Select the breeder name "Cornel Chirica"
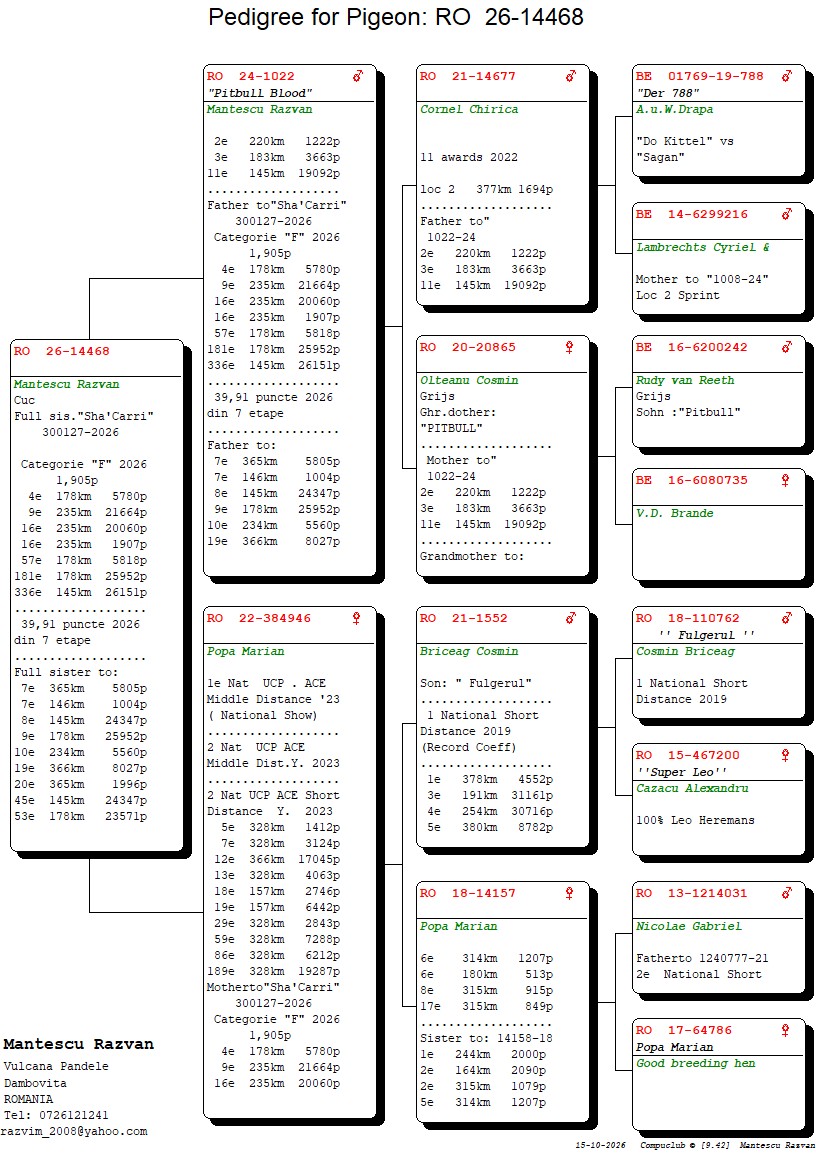Screen dimensions: 816x1172 coord(469,109)
